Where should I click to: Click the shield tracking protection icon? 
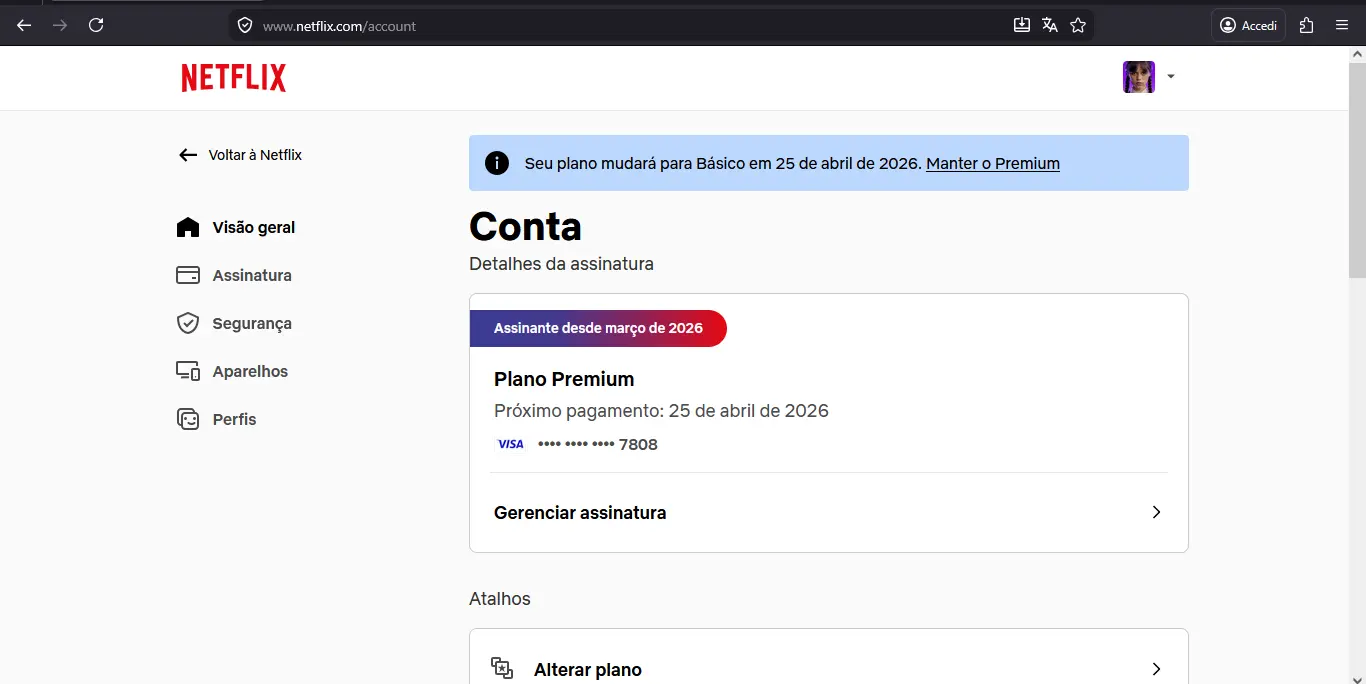(245, 25)
